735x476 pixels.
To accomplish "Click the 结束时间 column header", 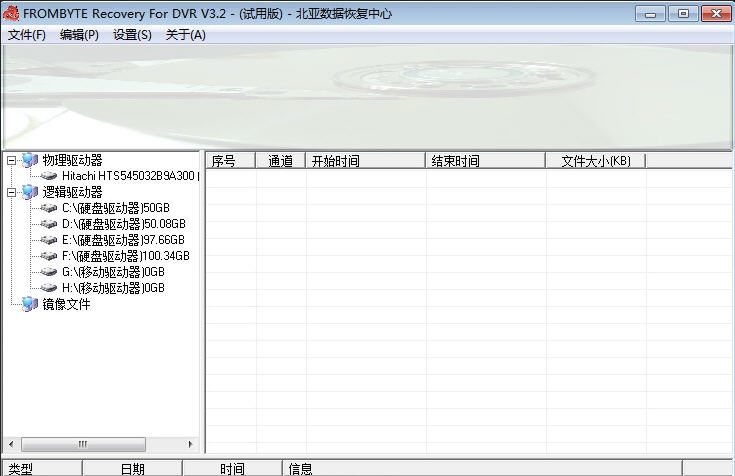I will pyautogui.click(x=485, y=161).
